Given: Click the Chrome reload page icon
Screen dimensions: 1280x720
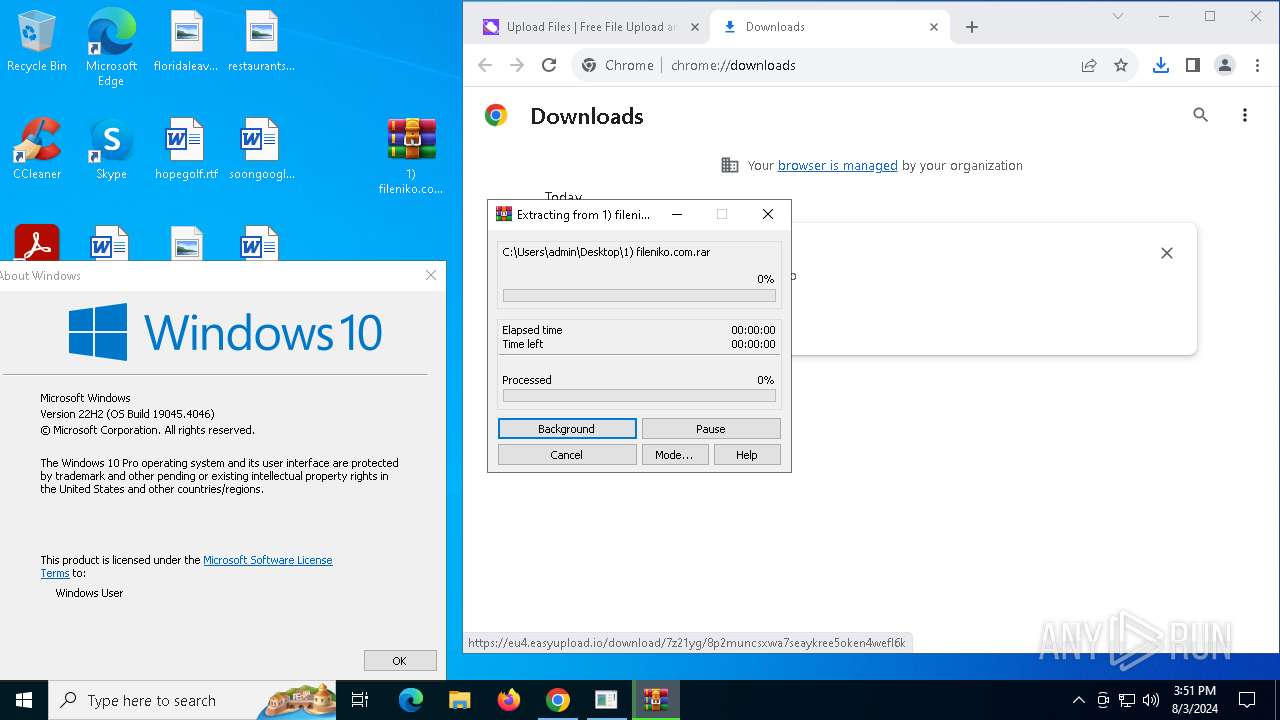Looking at the screenshot, I should (x=549, y=65).
